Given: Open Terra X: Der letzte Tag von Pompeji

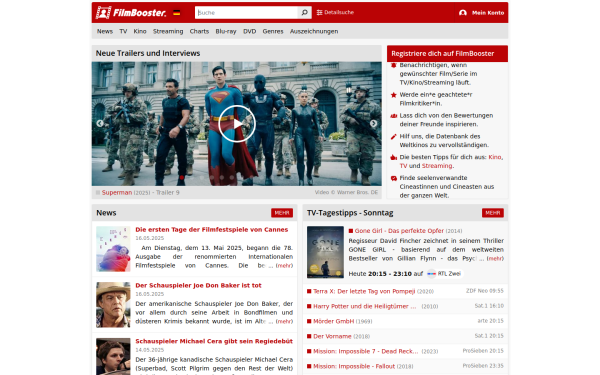Looking at the screenshot, I should coord(364,291).
